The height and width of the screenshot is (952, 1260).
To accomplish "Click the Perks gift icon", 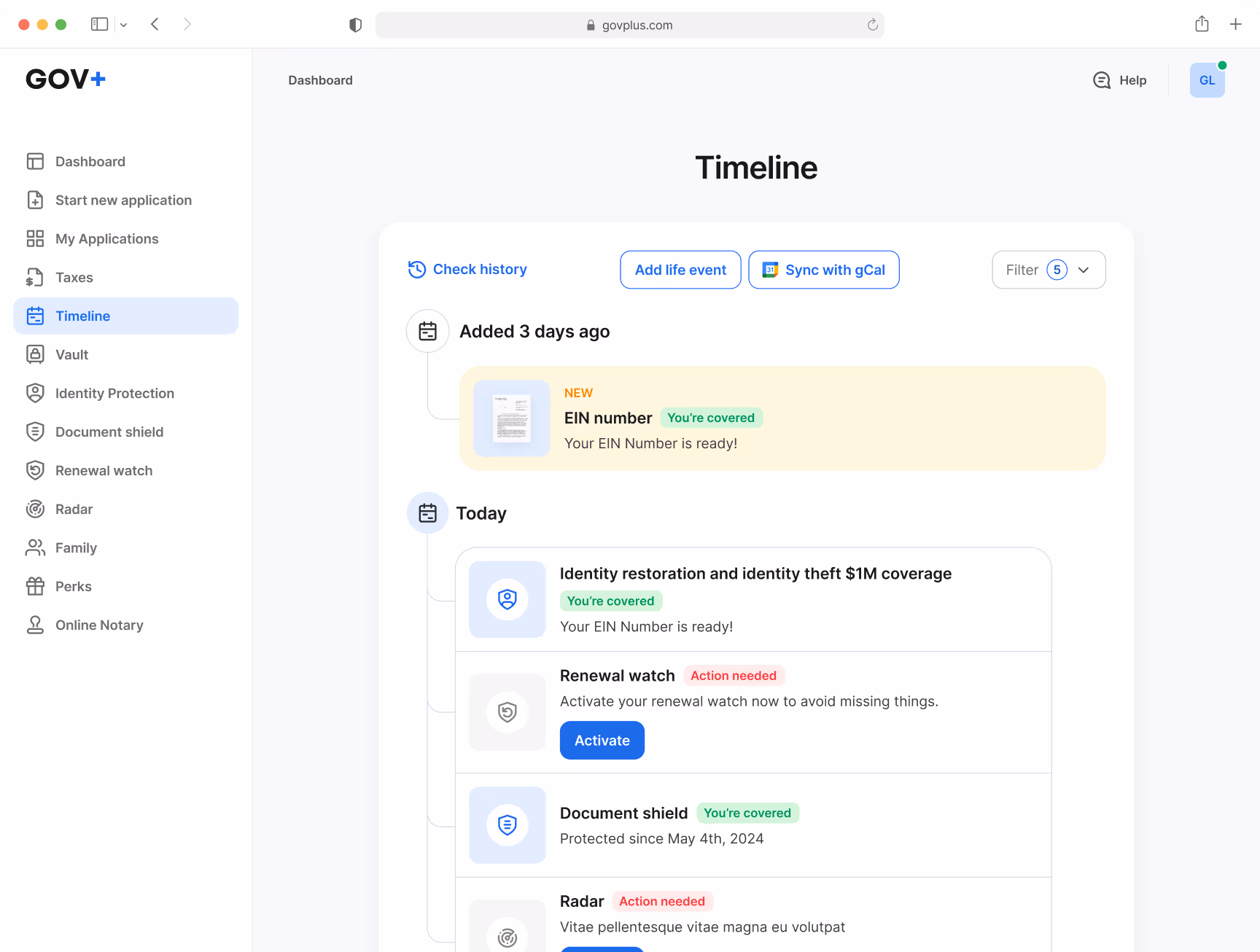I will (35, 586).
